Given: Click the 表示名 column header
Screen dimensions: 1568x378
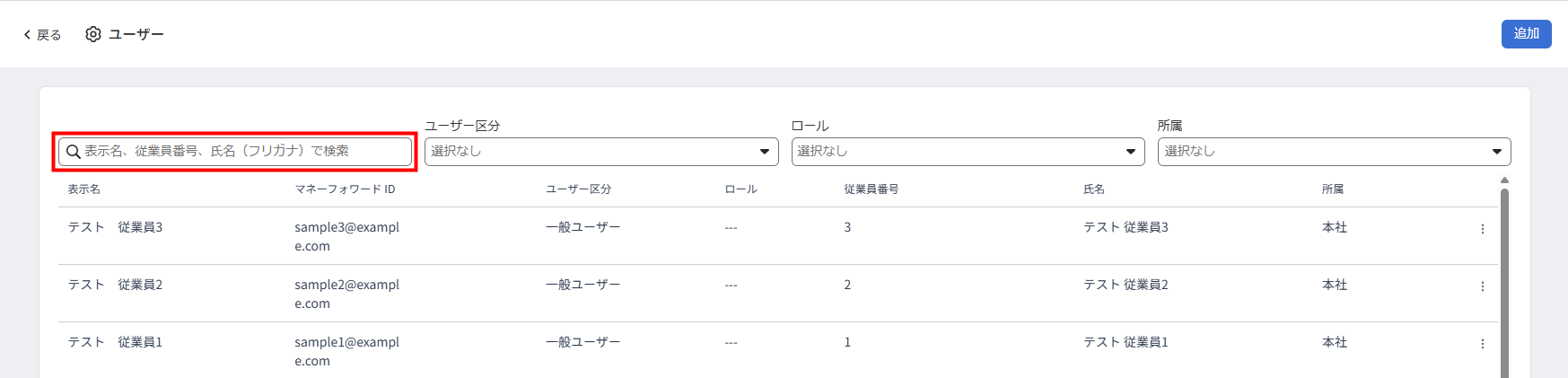Looking at the screenshot, I should 84,189.
